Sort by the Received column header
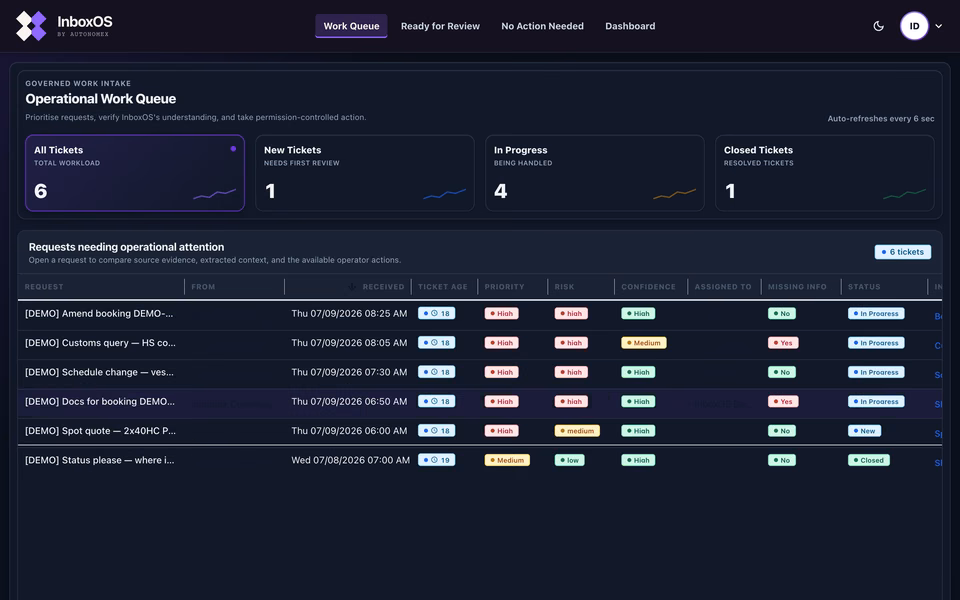The height and width of the screenshot is (600, 960). [x=383, y=287]
